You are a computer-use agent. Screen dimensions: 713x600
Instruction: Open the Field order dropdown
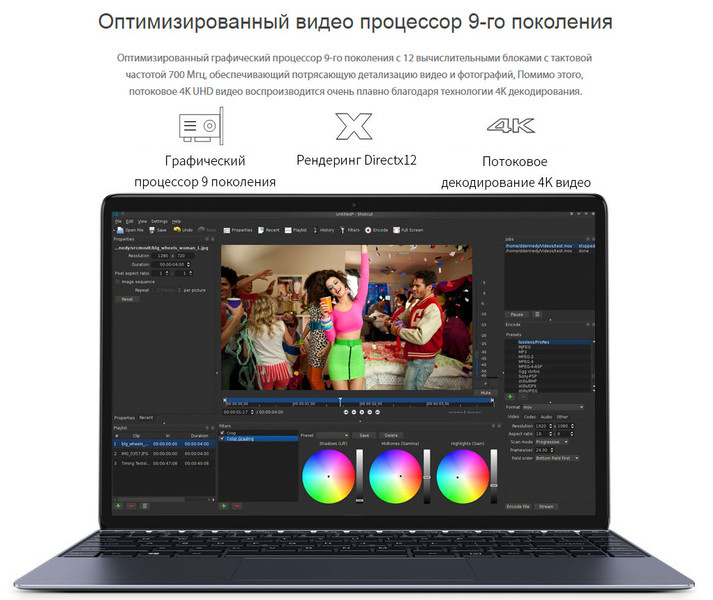coord(557,458)
